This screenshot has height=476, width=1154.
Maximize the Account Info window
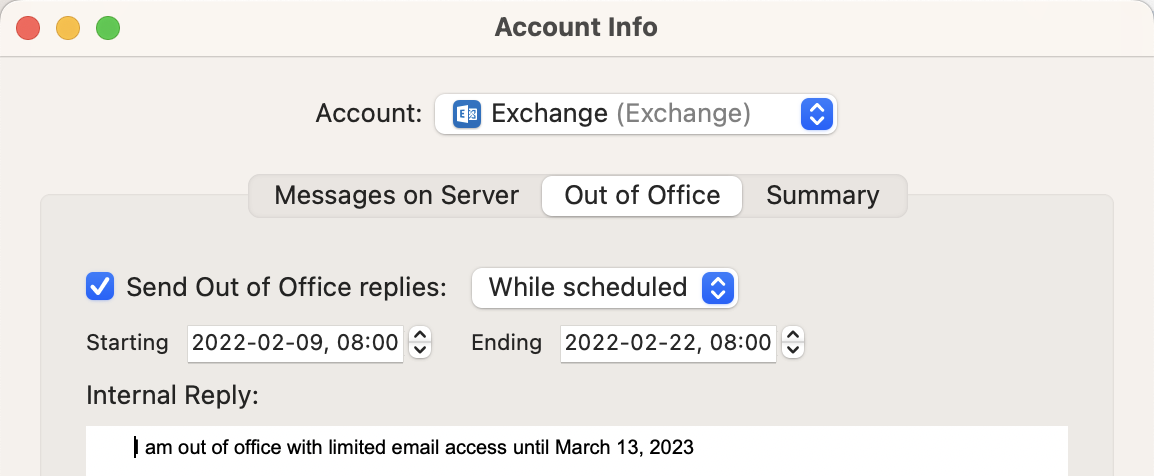click(108, 28)
